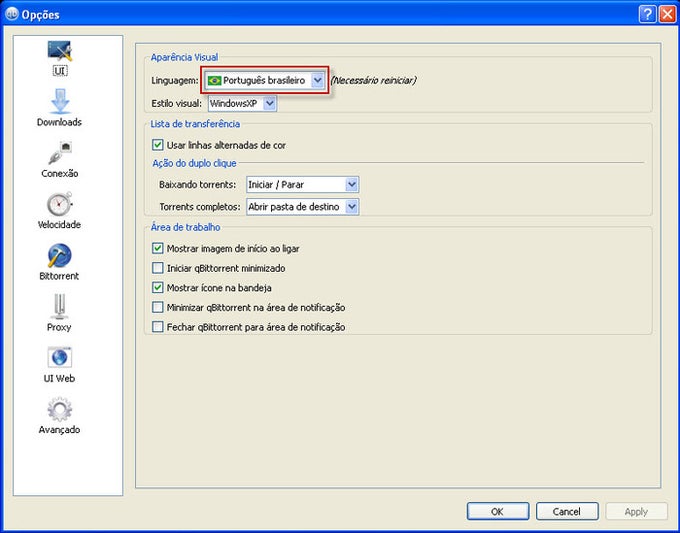The height and width of the screenshot is (533, 680).
Task: Switch to the Bittorrent section label
Action: pyautogui.click(x=59, y=276)
